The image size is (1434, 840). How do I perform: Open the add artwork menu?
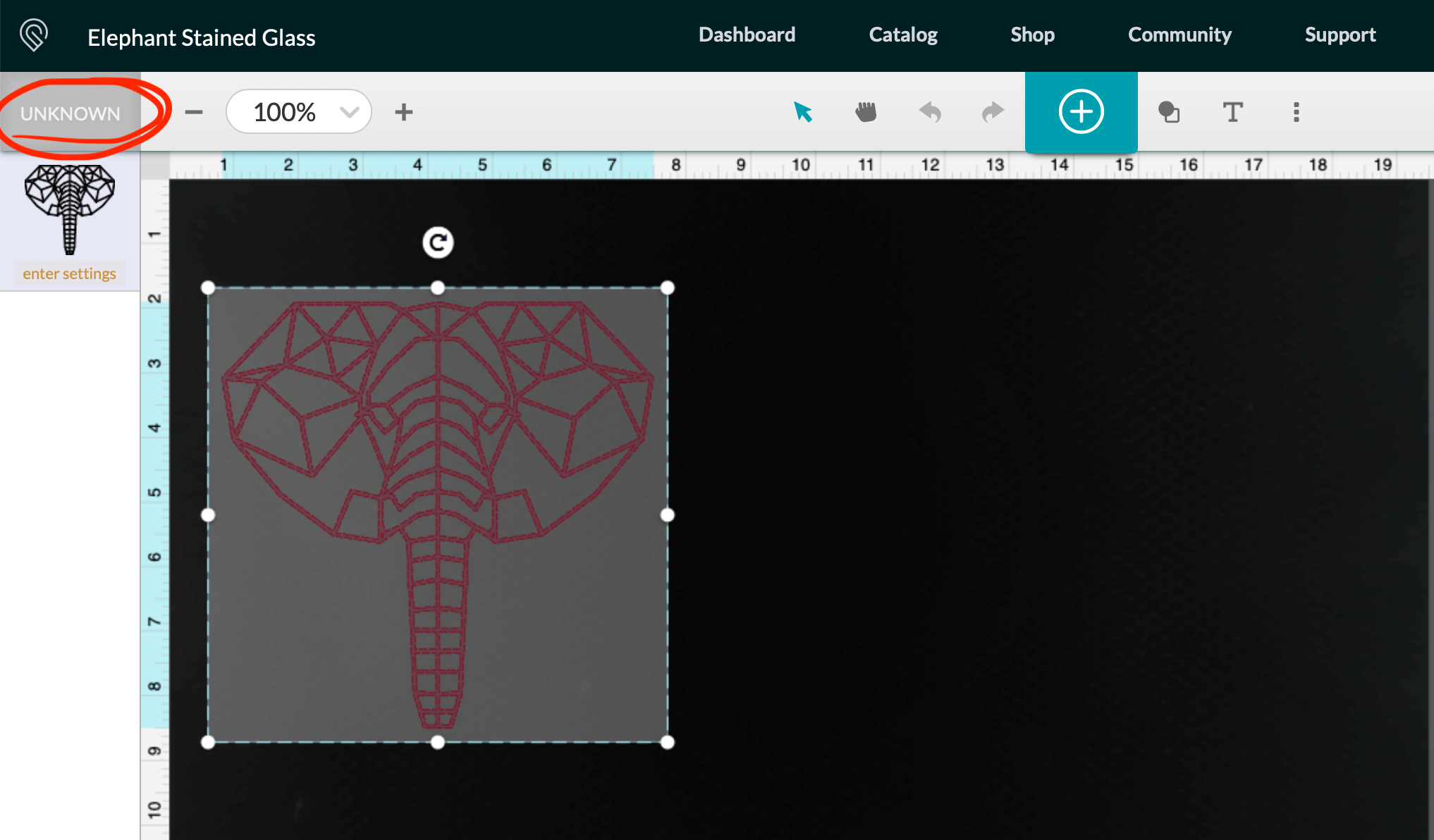tap(1080, 111)
